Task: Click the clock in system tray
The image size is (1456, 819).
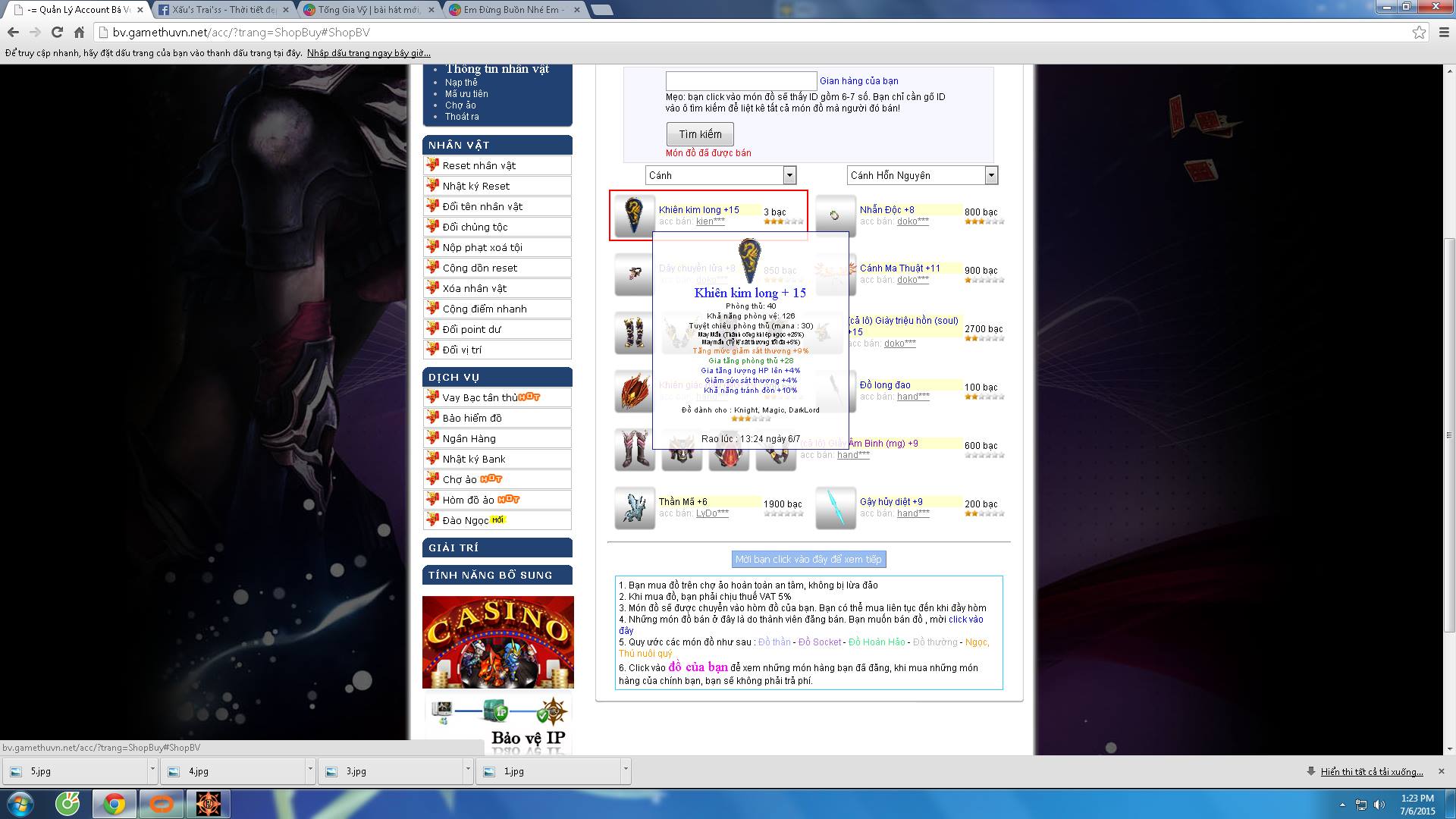Action: pos(1417,805)
